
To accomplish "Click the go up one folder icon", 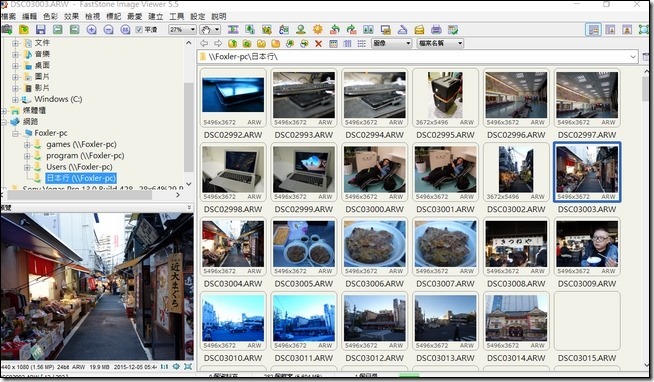I will [233, 43].
